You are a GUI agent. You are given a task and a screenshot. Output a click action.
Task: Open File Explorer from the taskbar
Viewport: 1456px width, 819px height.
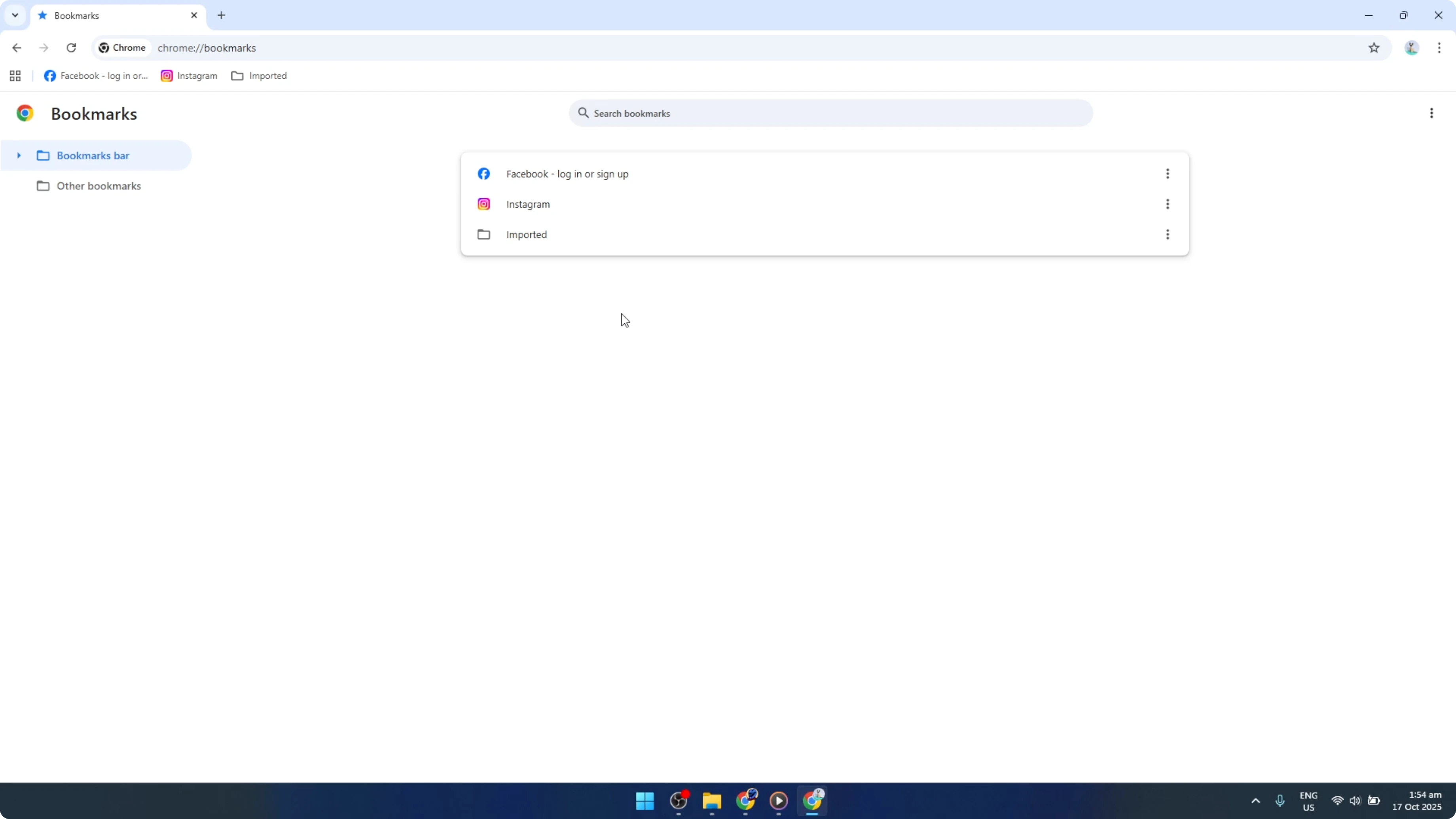click(x=712, y=801)
